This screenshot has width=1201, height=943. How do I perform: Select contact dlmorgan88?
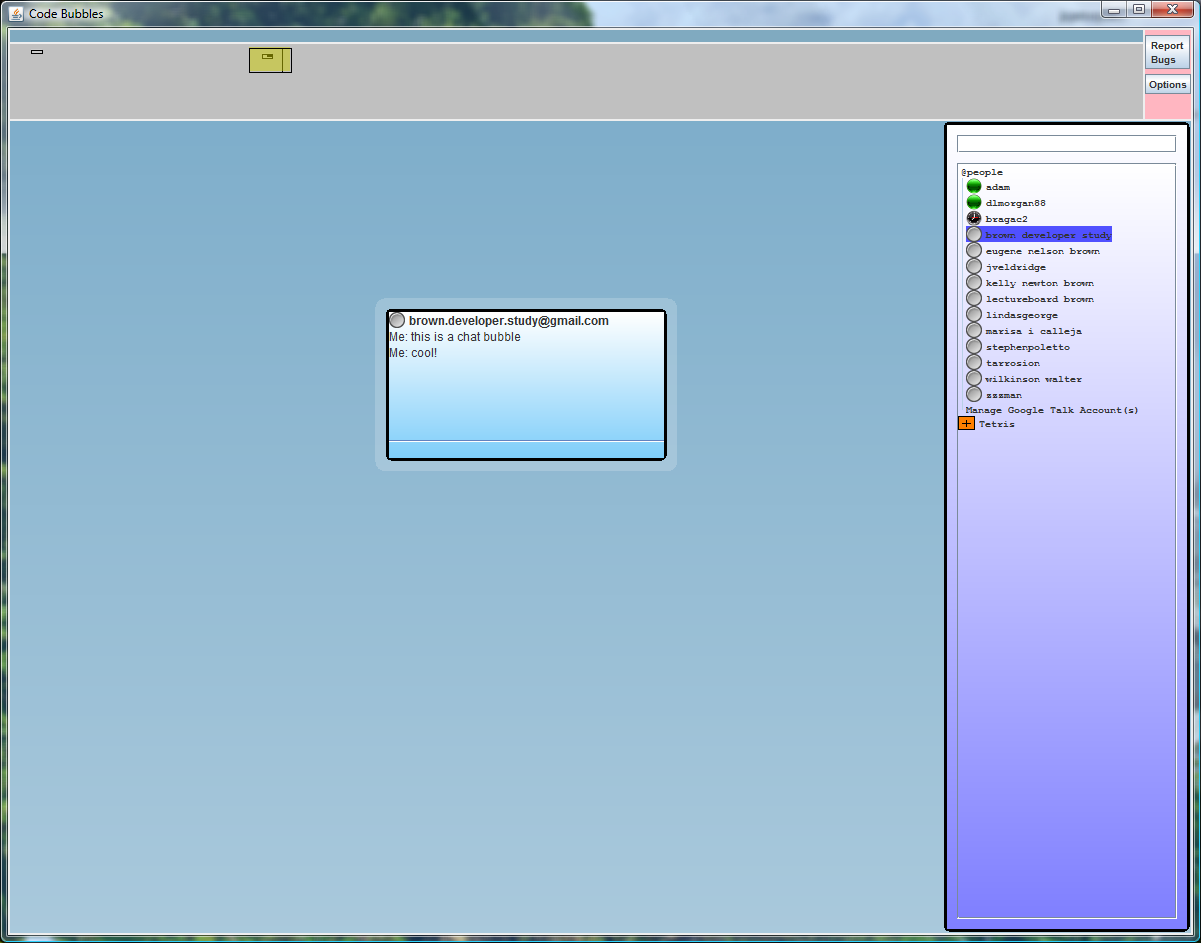[x=1016, y=203]
